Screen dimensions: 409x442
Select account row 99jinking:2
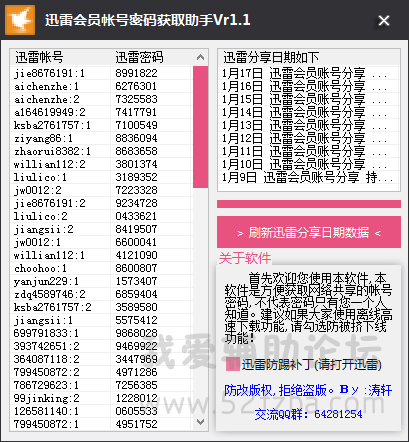pos(102,398)
